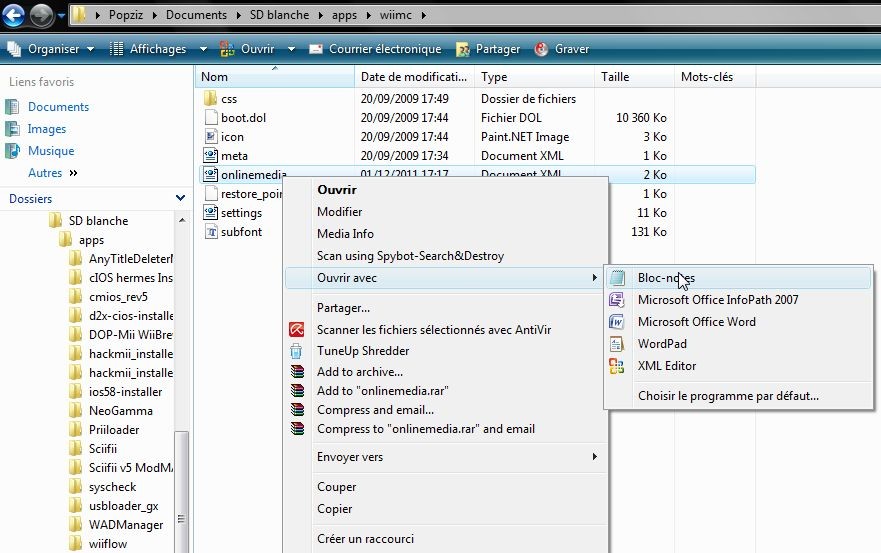The height and width of the screenshot is (553, 881).
Task: Sort by the Taille column header
Action: (634, 77)
